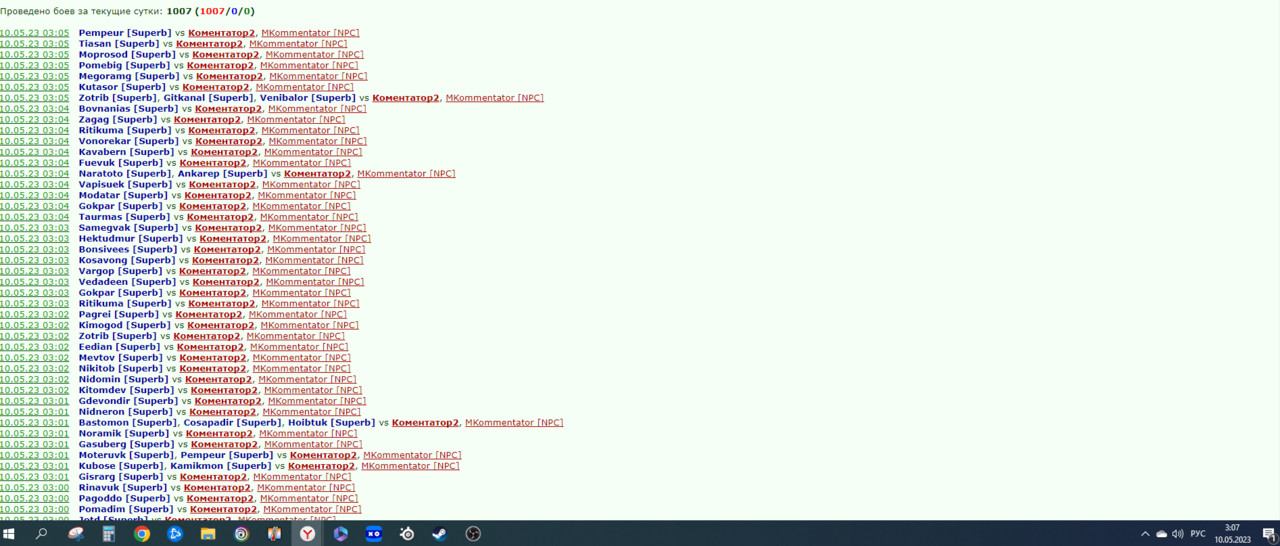Open the battle timestamp for Kutasor
This screenshot has width=1280, height=546.
coord(35,87)
